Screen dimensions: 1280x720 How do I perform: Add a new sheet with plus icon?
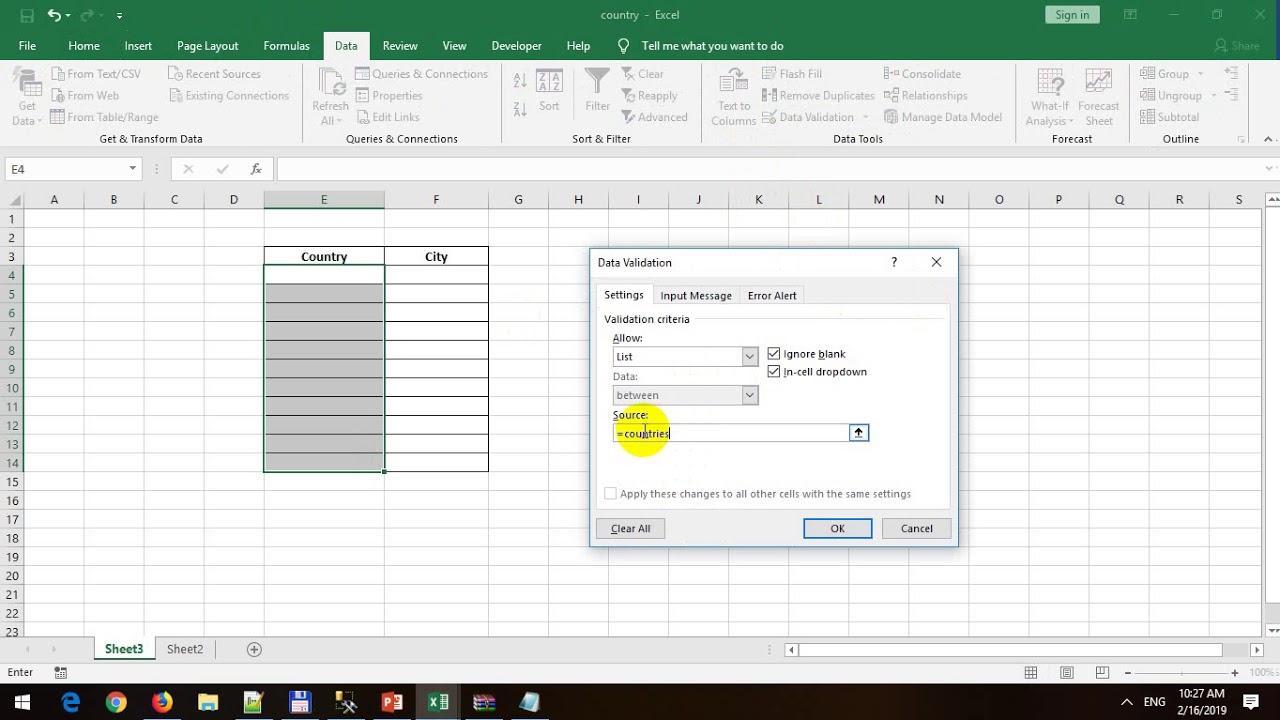point(254,649)
